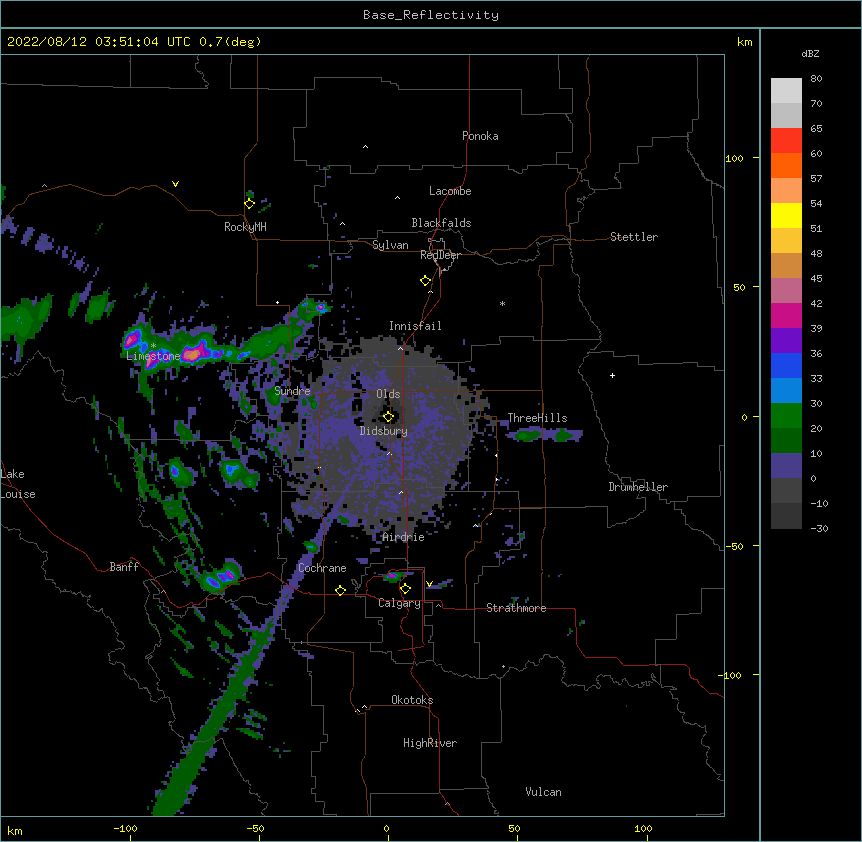Click the Vulcan label
The height and width of the screenshot is (842, 862).
(543, 792)
